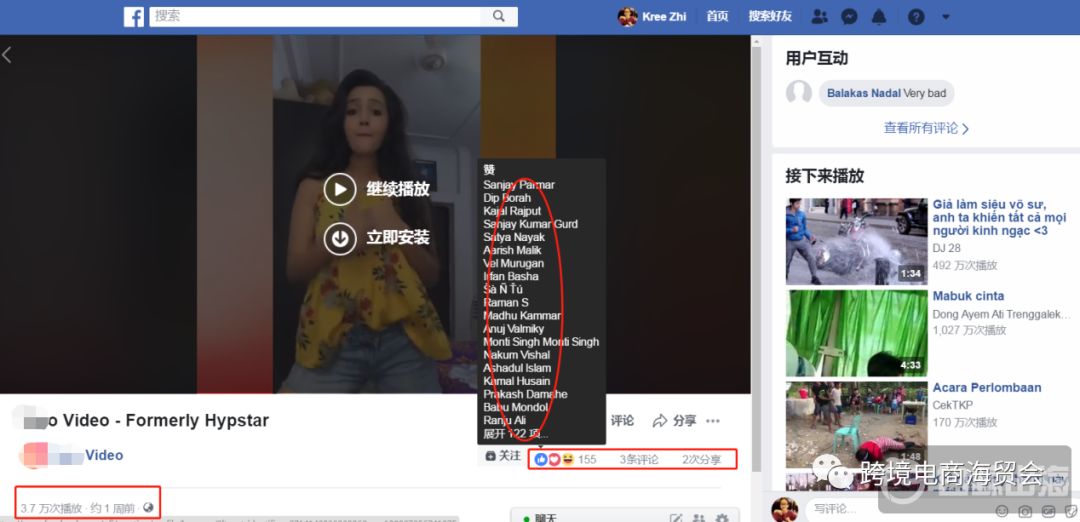Click the search magnifier button
The image size is (1080, 522).
point(499,17)
